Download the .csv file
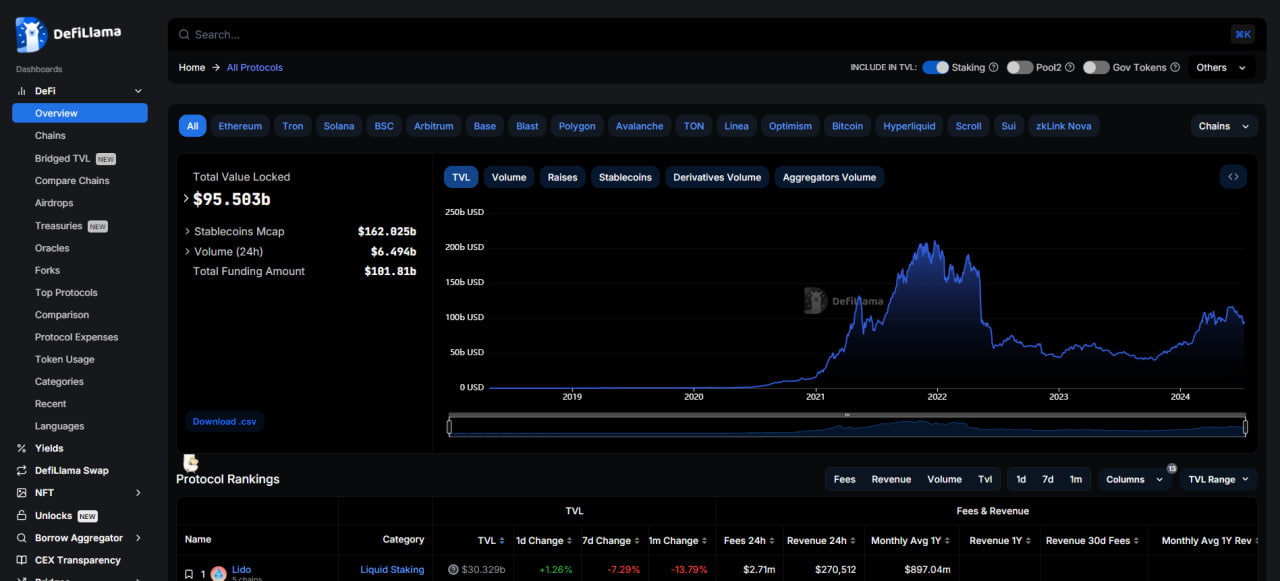The image size is (1280, 581). point(225,421)
